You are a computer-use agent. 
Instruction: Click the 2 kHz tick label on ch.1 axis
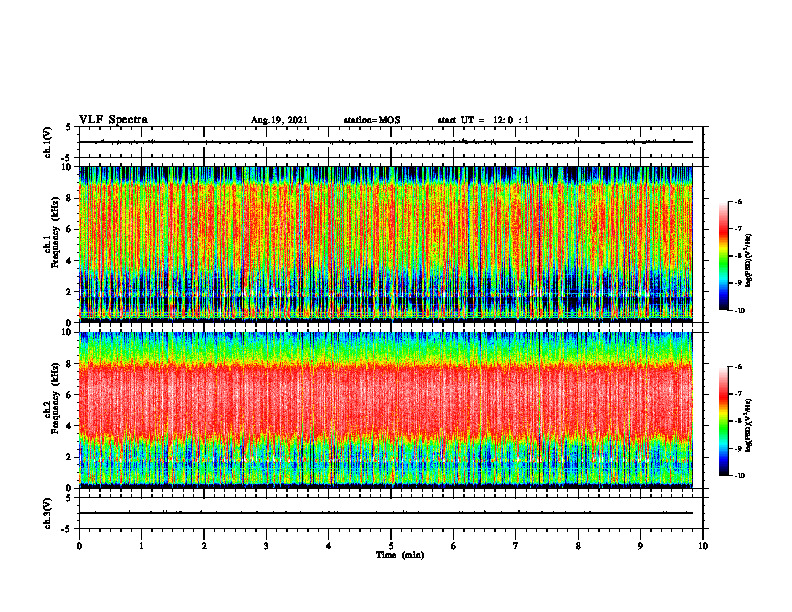point(69,291)
